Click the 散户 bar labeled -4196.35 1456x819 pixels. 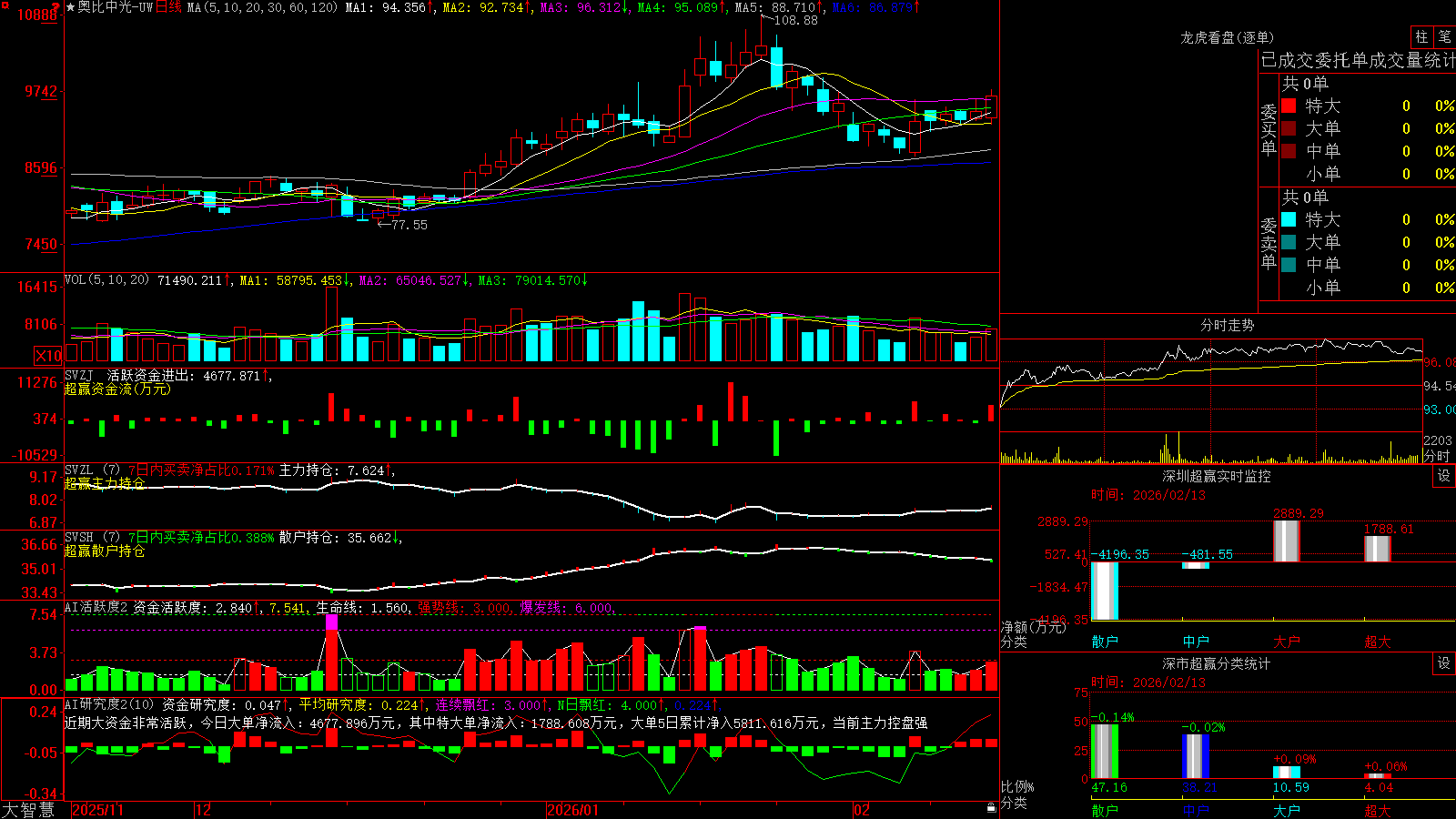tap(1105, 591)
